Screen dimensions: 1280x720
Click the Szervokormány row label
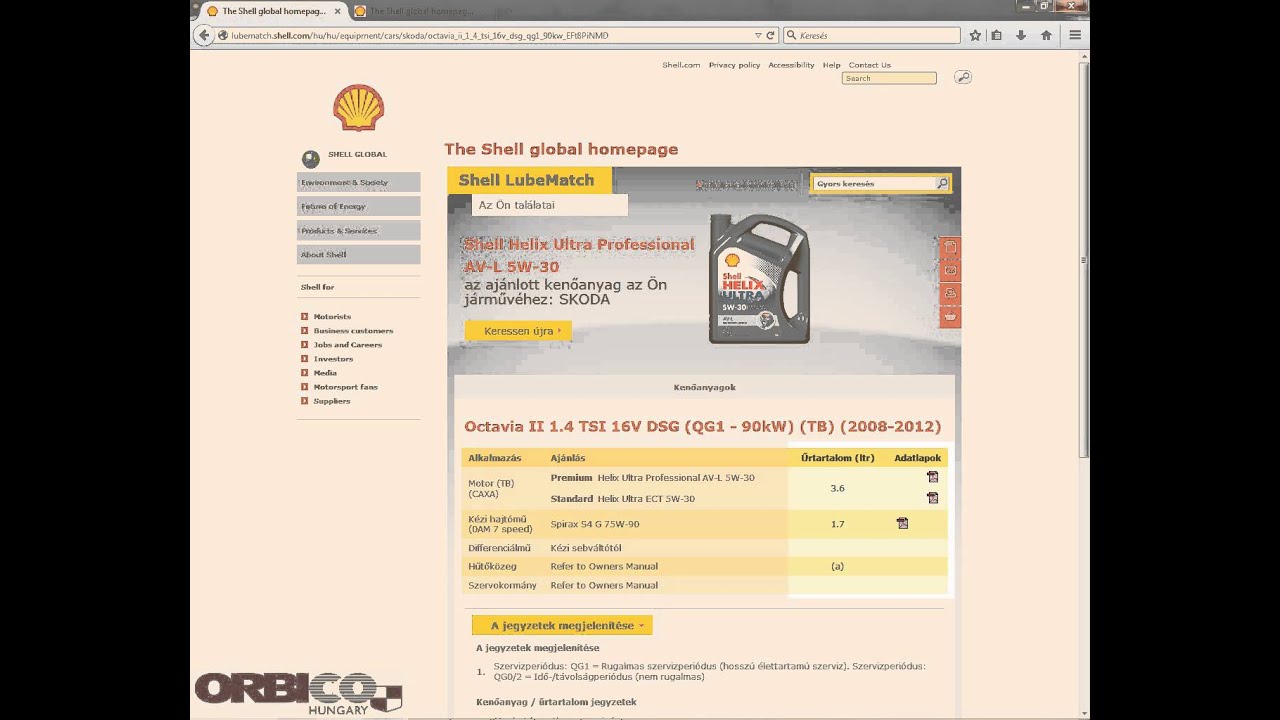[x=502, y=585]
